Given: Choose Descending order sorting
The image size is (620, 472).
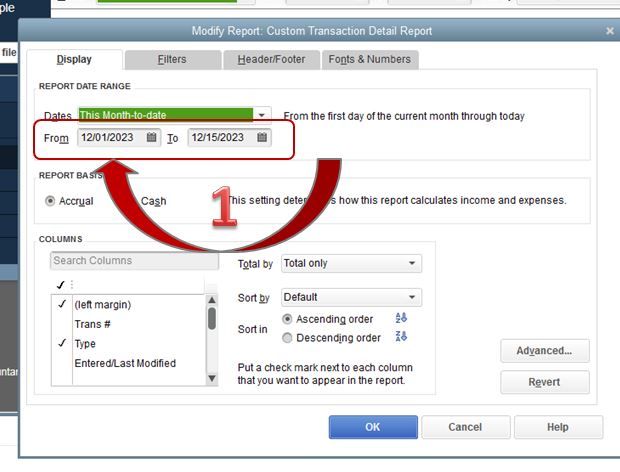Looking at the screenshot, I should tap(287, 338).
